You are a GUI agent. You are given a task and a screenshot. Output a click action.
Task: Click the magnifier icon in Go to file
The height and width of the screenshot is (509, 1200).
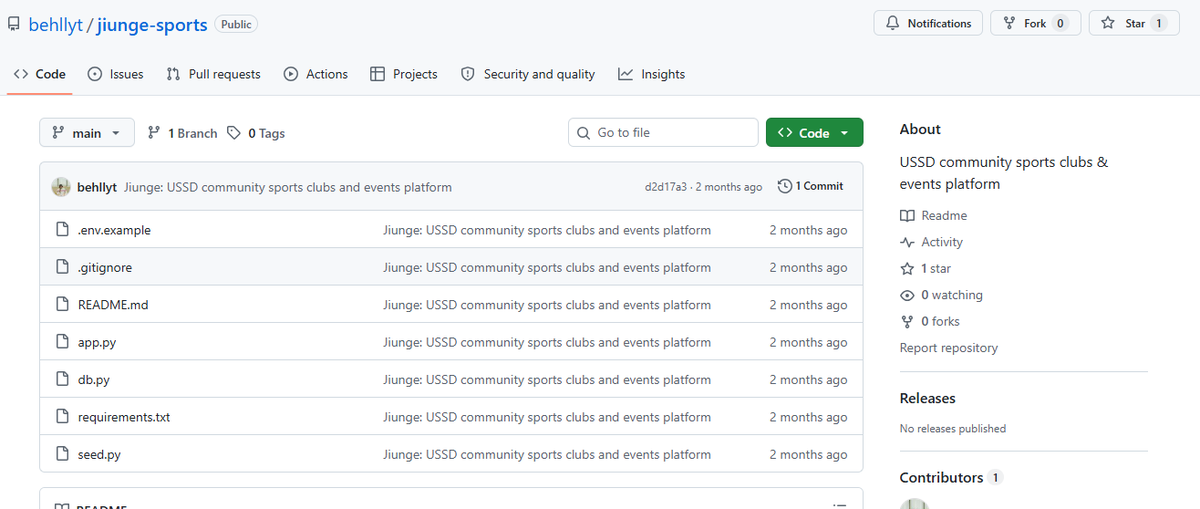point(584,133)
